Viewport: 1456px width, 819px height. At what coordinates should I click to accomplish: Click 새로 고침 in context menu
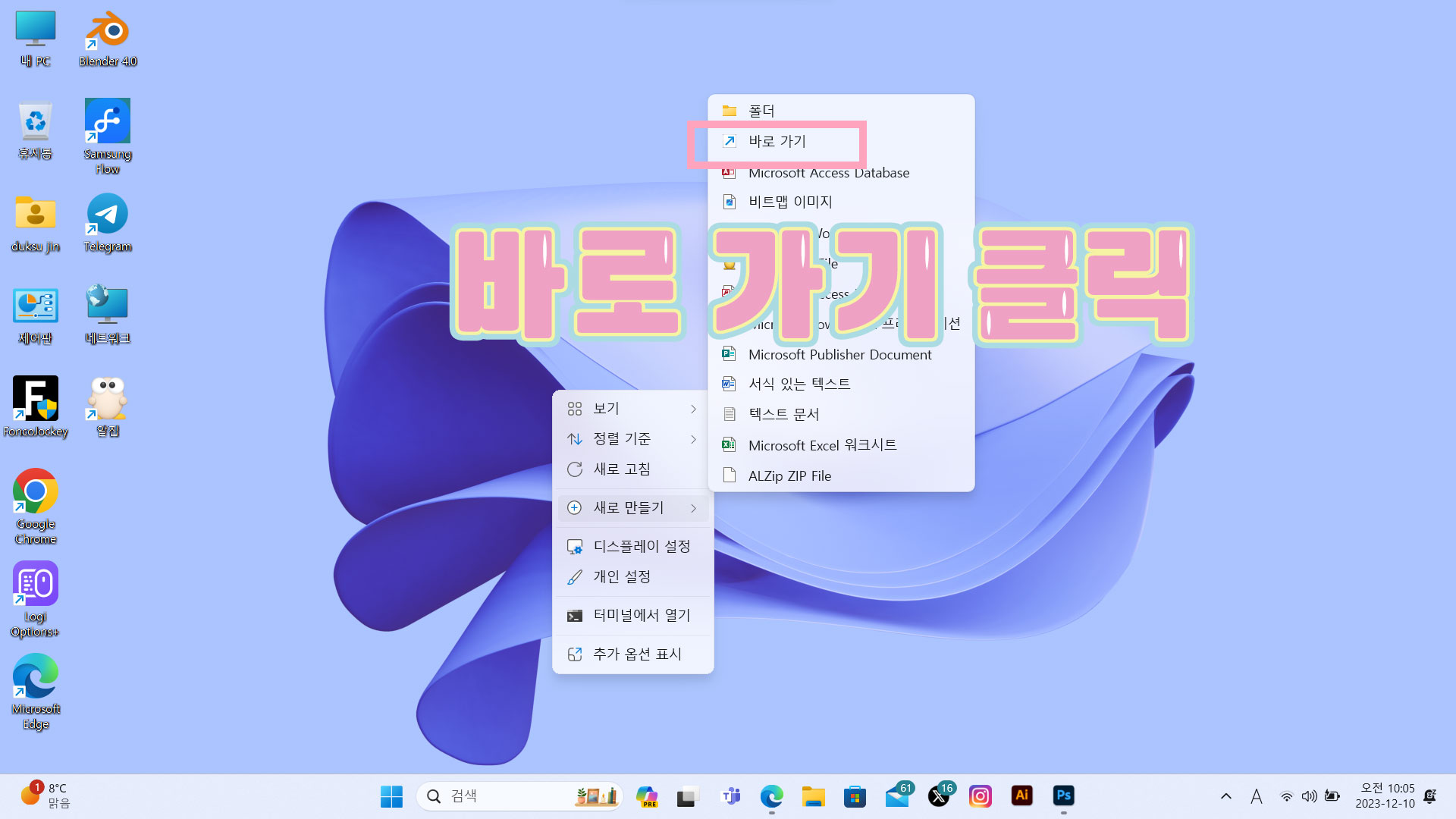coord(622,469)
